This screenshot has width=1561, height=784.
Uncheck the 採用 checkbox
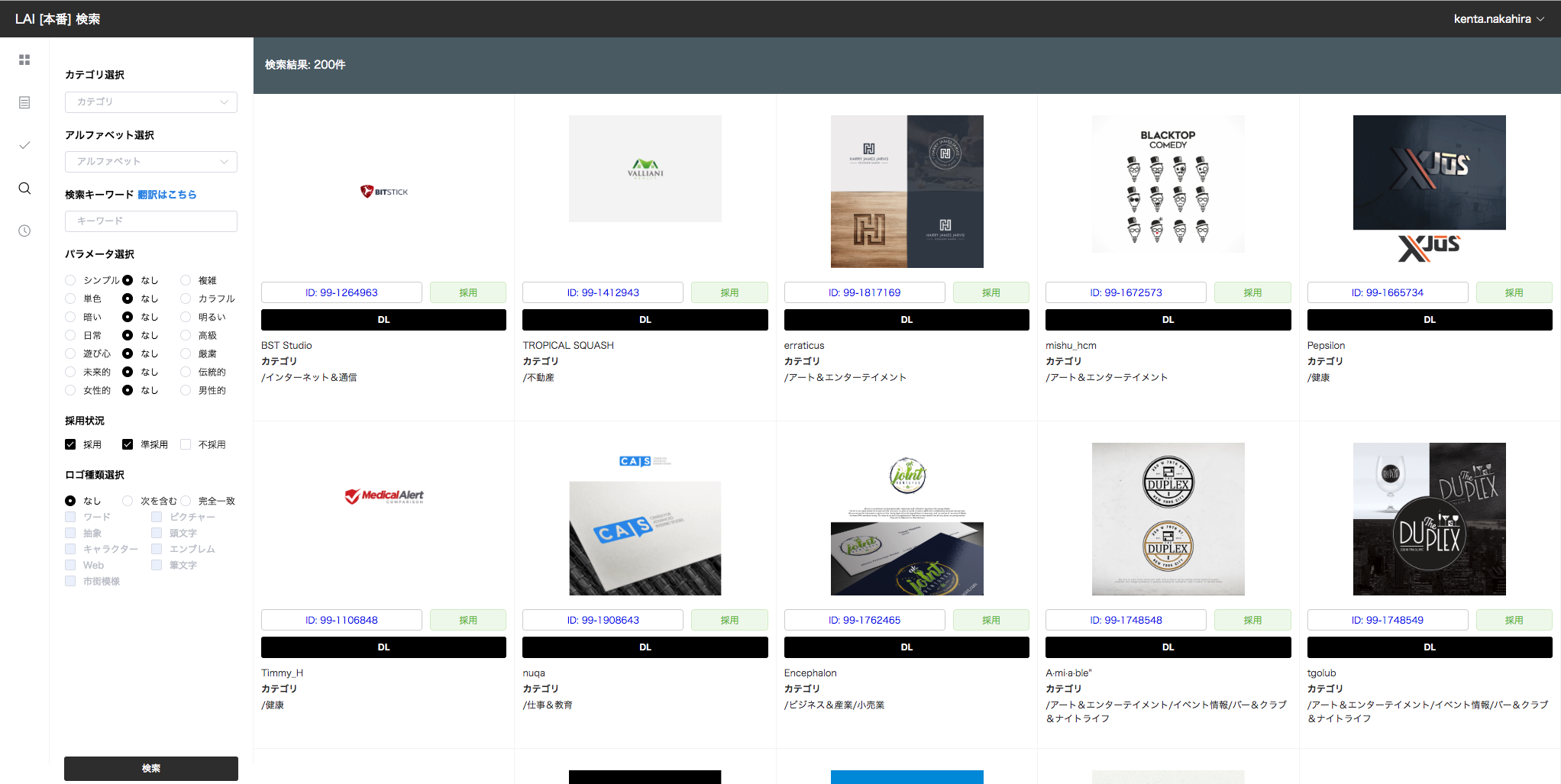(x=70, y=444)
